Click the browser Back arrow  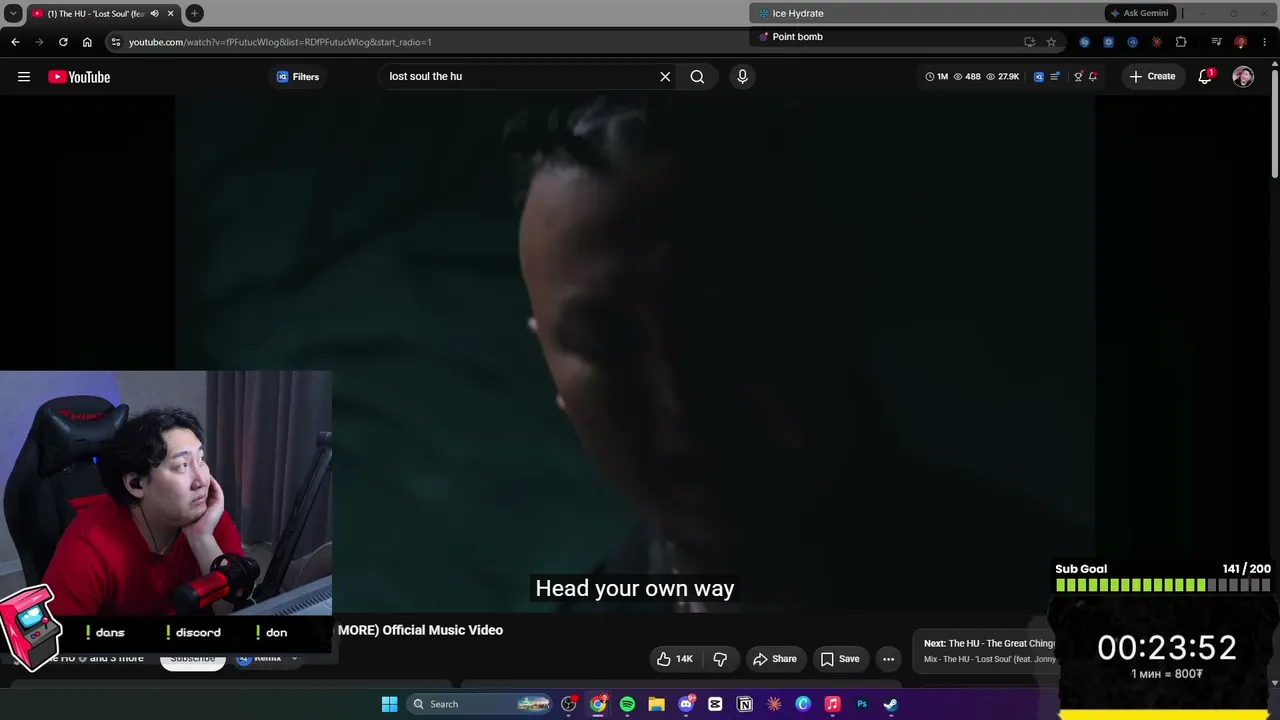[x=15, y=42]
